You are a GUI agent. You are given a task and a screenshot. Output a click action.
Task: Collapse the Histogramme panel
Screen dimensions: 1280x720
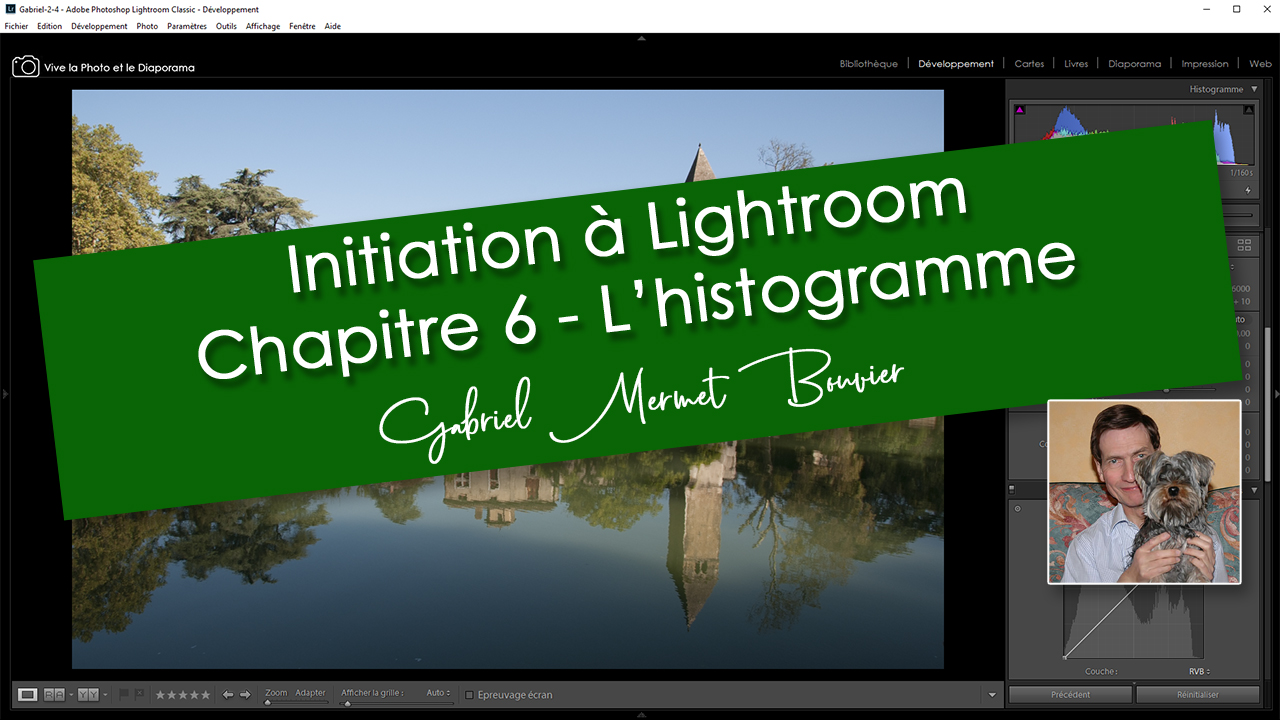point(1255,89)
